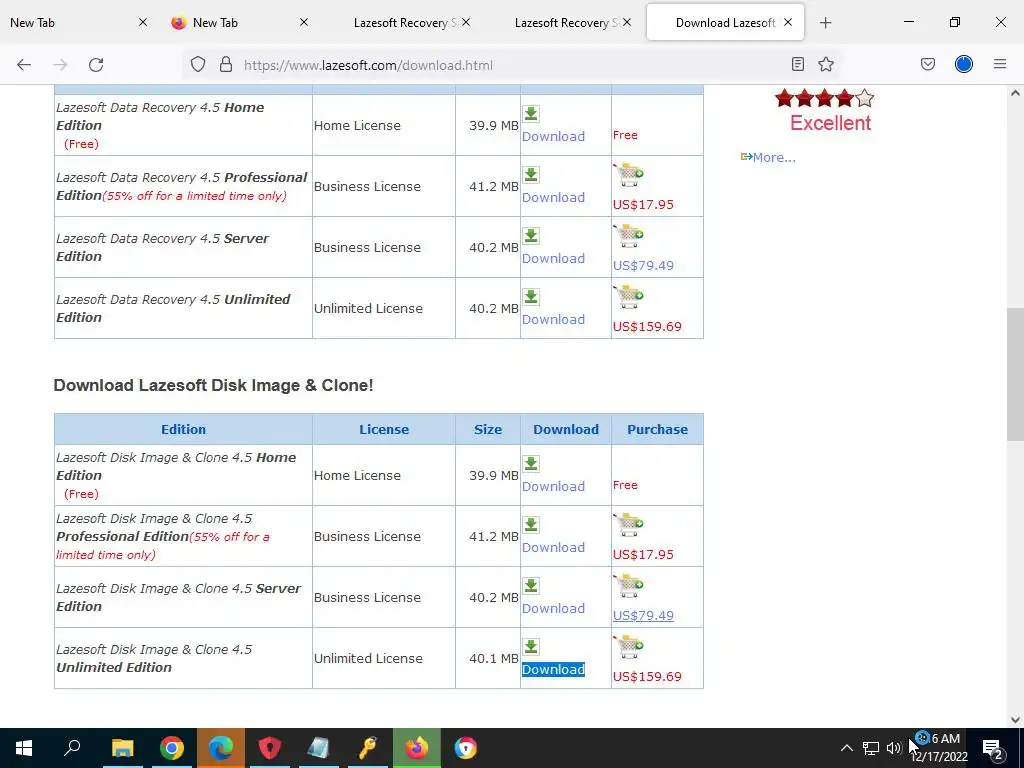Close the Download Lazesoft tab
The image size is (1024, 768).
[x=788, y=23]
